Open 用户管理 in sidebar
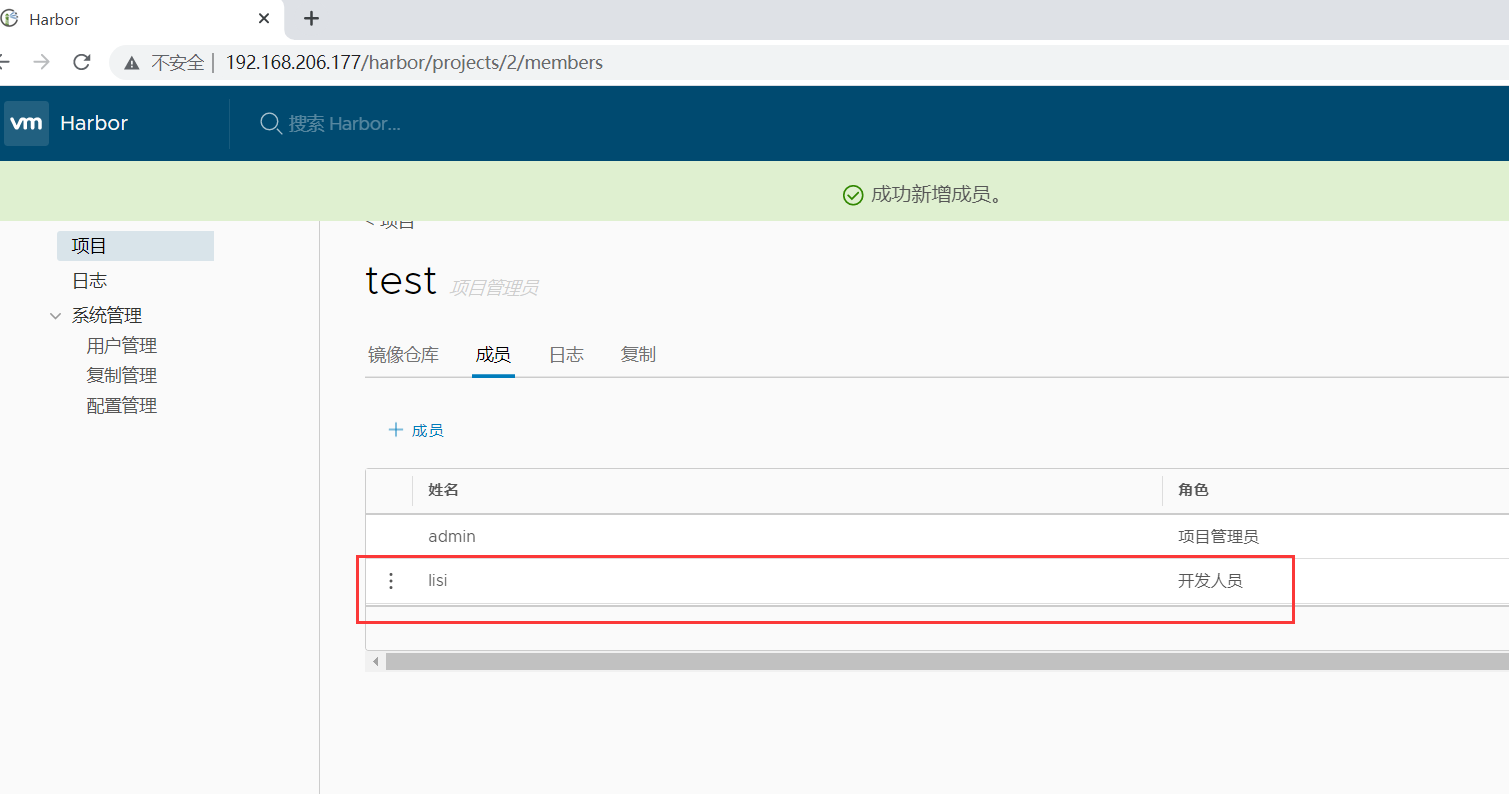Screen dimensions: 1509x794 point(122,346)
